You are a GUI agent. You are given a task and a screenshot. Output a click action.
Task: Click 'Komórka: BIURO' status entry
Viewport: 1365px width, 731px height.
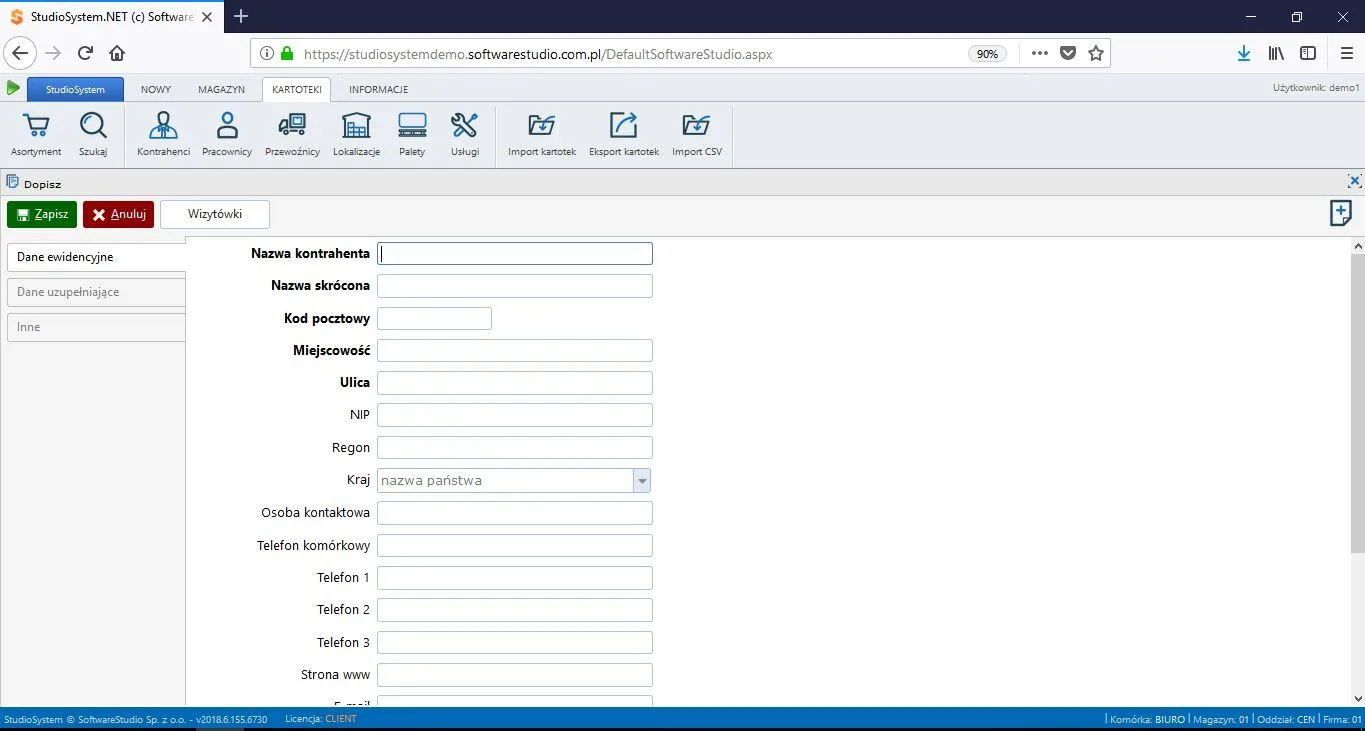click(x=1147, y=719)
